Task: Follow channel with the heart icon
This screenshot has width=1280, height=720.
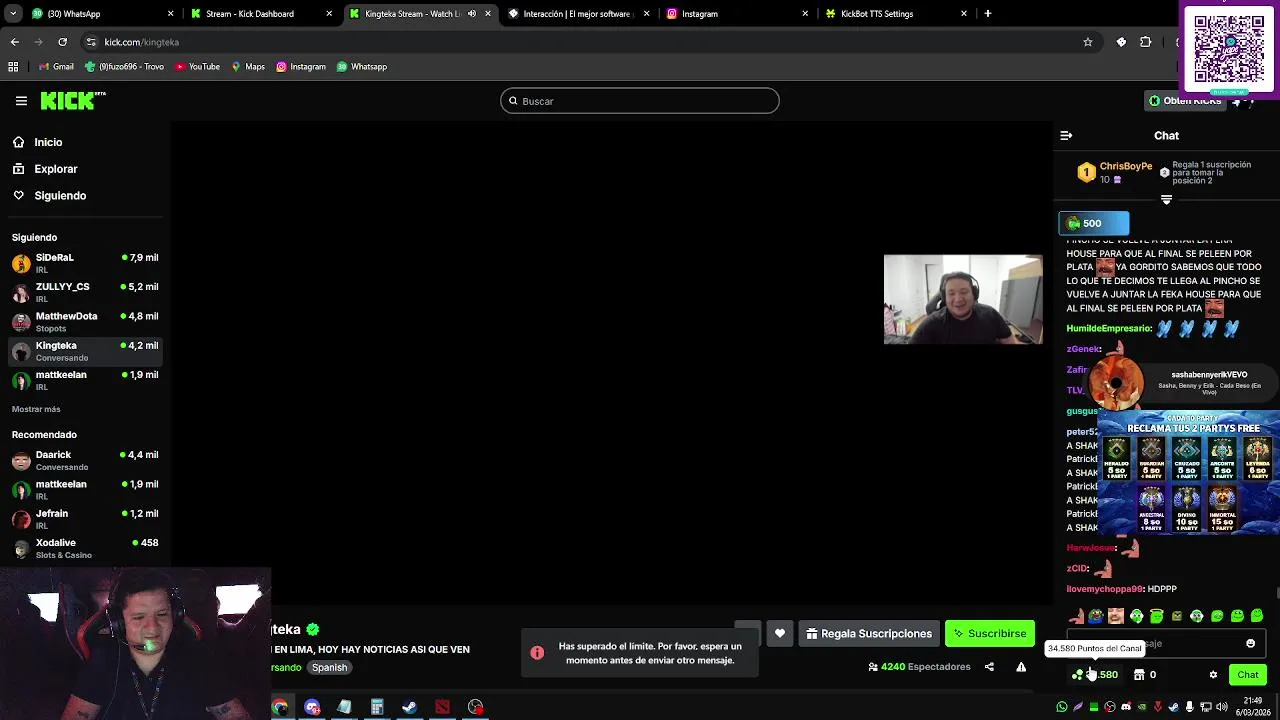Action: pyautogui.click(x=780, y=633)
